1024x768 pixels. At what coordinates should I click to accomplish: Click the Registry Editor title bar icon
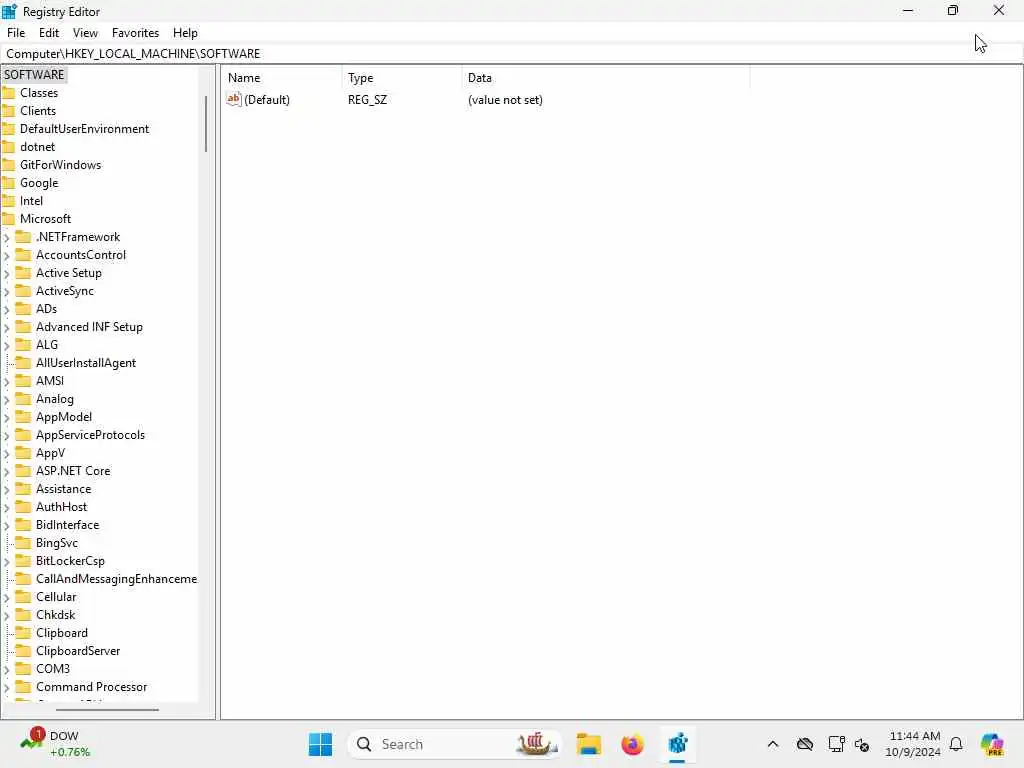coord(9,11)
